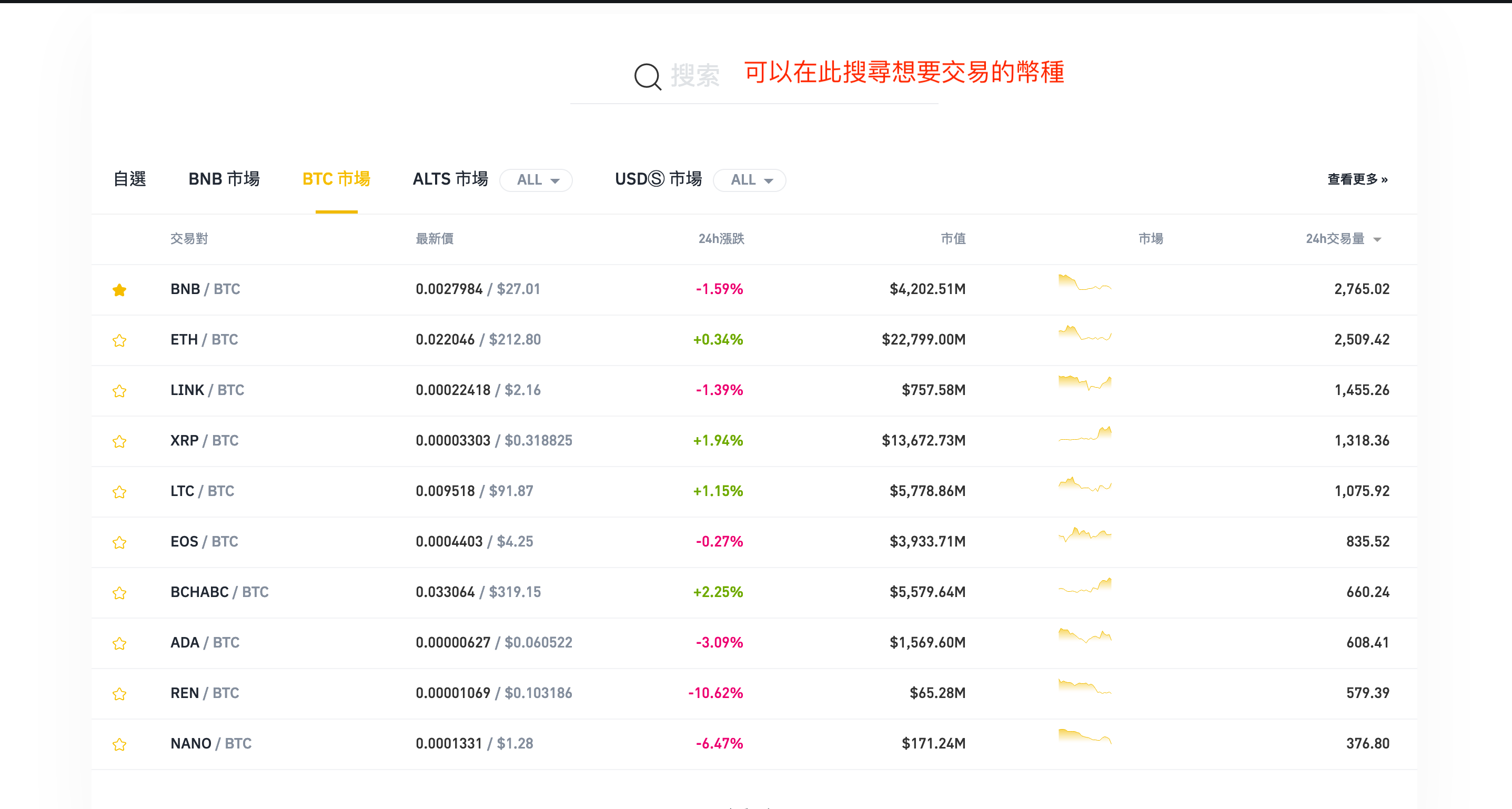Viewport: 1512px width, 809px height.
Task: Open the USDⓈ 市場 tab
Action: [x=659, y=179]
